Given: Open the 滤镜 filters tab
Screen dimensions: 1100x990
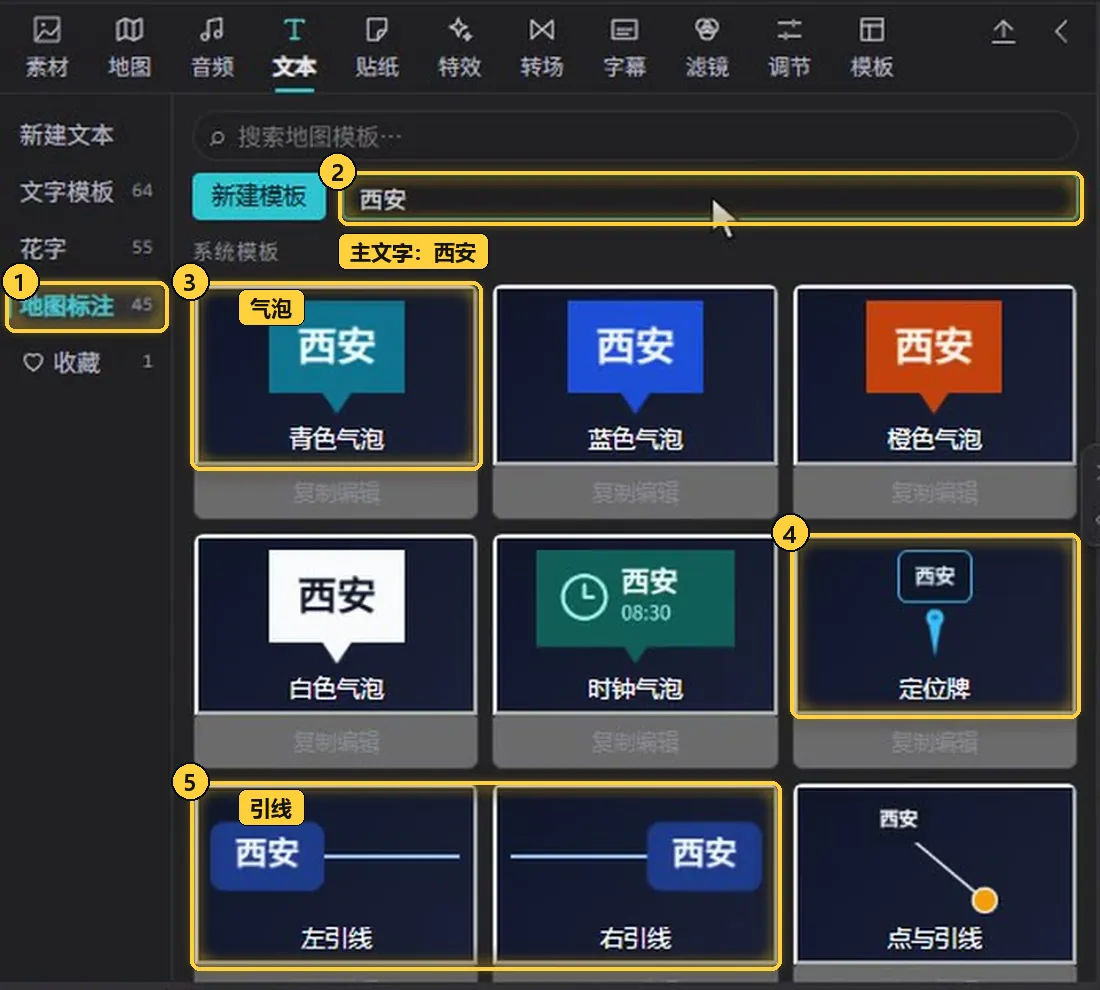Looking at the screenshot, I should click(706, 47).
